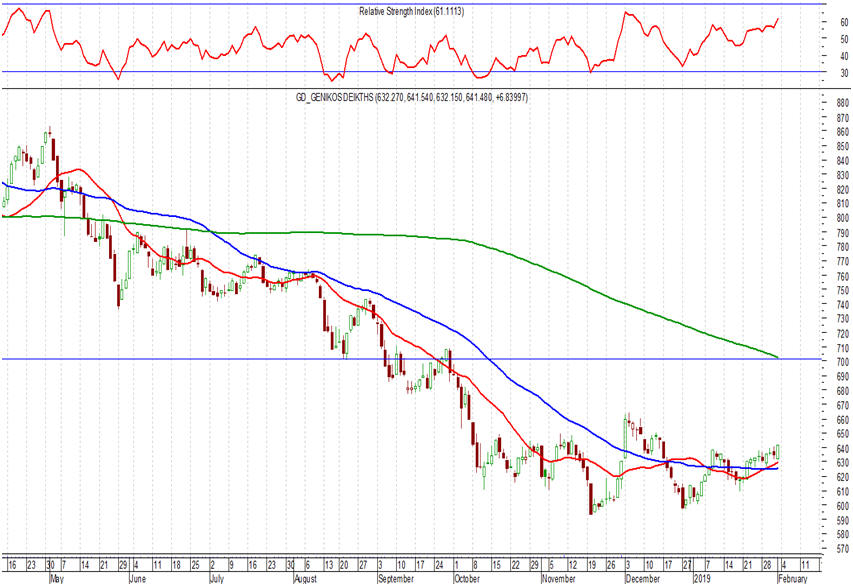Click the 620 price axis label
The image size is (853, 586).
843,477
